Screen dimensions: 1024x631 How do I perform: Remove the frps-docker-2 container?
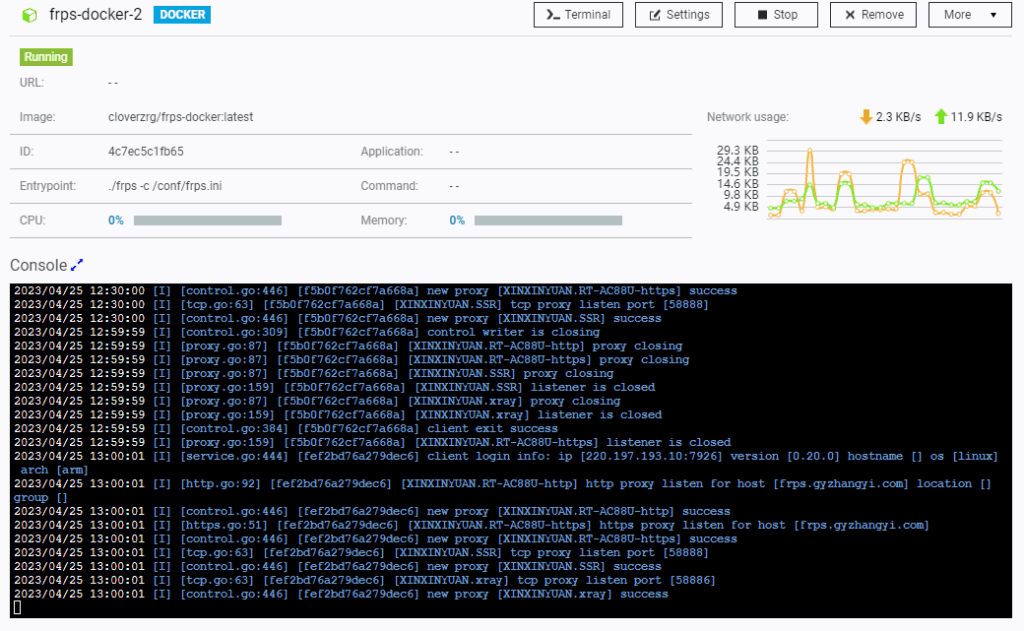(873, 15)
